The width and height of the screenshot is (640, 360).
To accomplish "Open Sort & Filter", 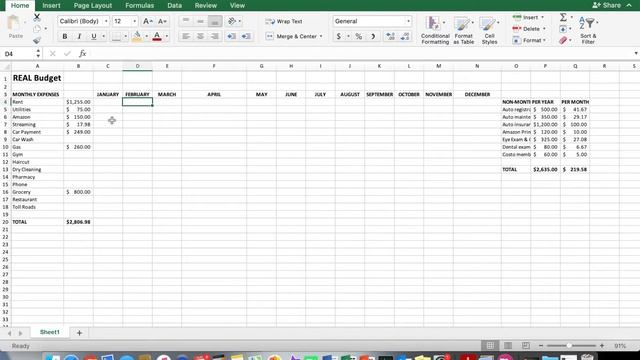I will coord(588,30).
